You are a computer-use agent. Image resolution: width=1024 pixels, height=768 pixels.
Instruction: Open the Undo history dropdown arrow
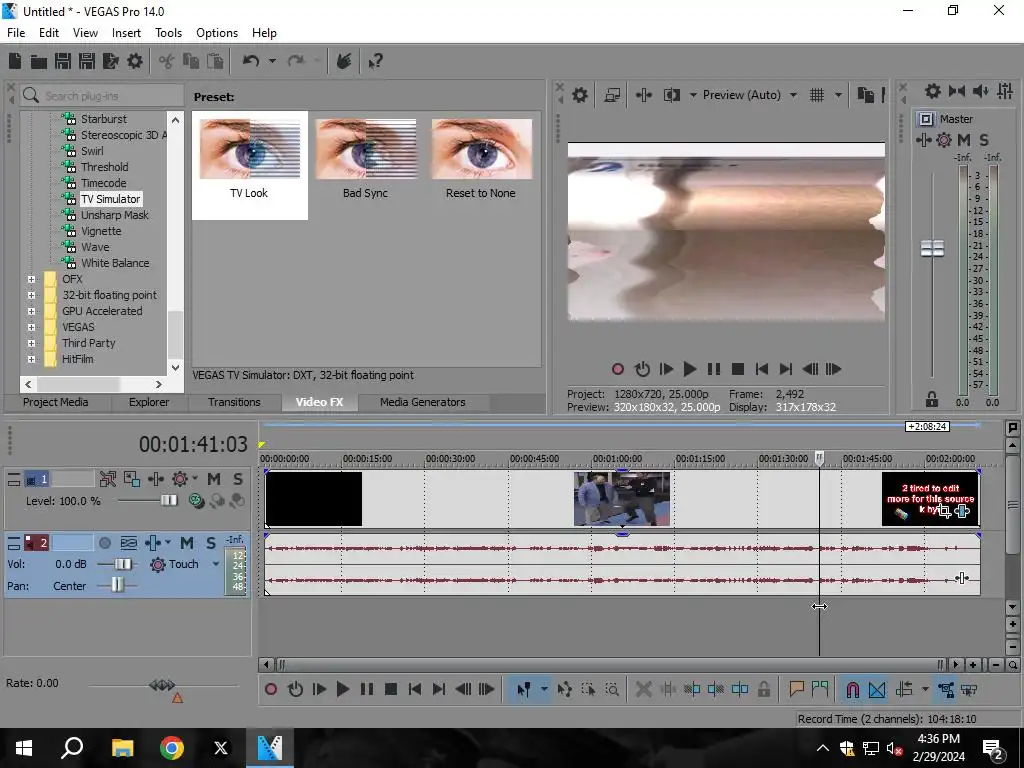point(272,61)
